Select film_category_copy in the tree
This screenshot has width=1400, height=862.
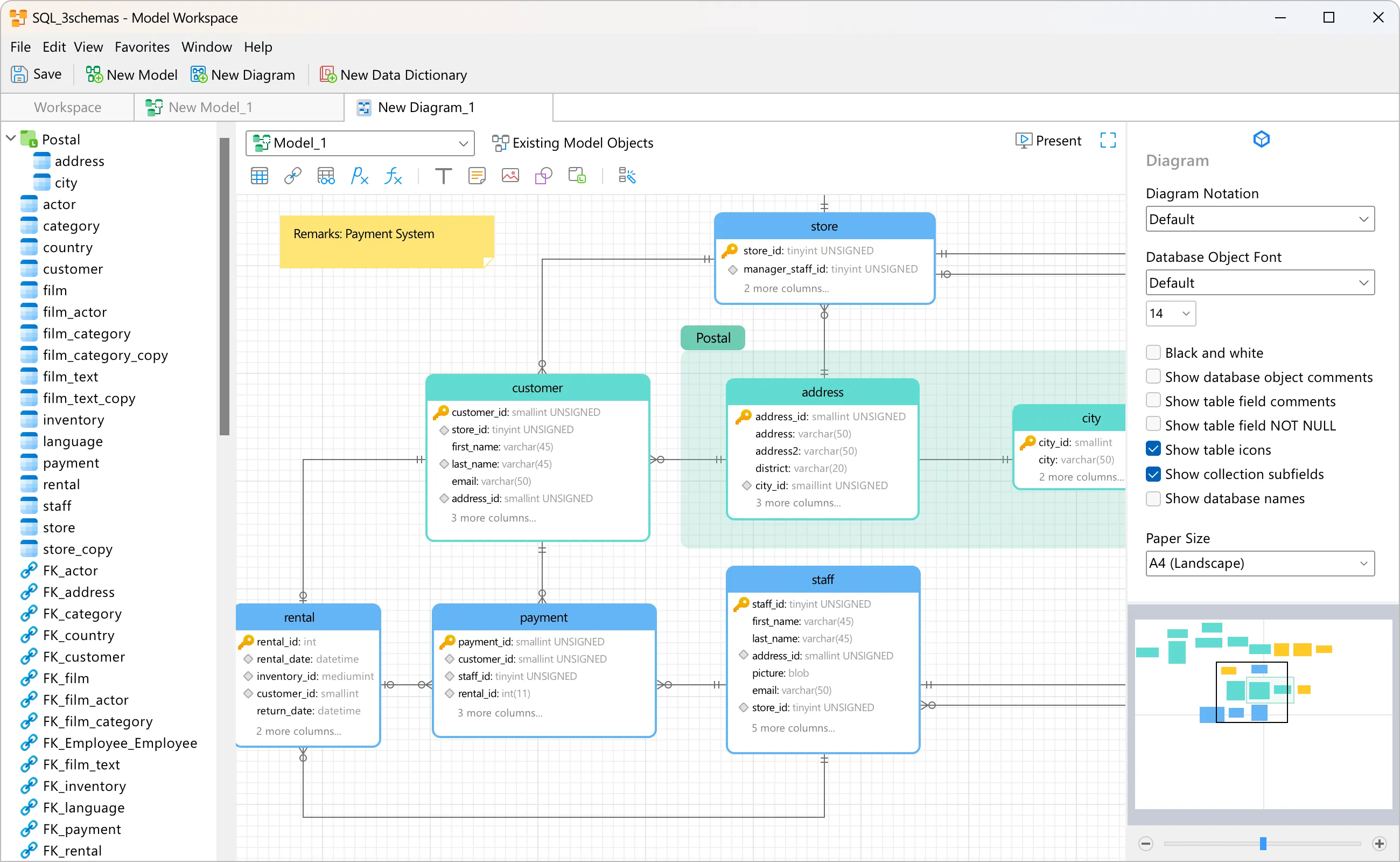pyautogui.click(x=106, y=355)
